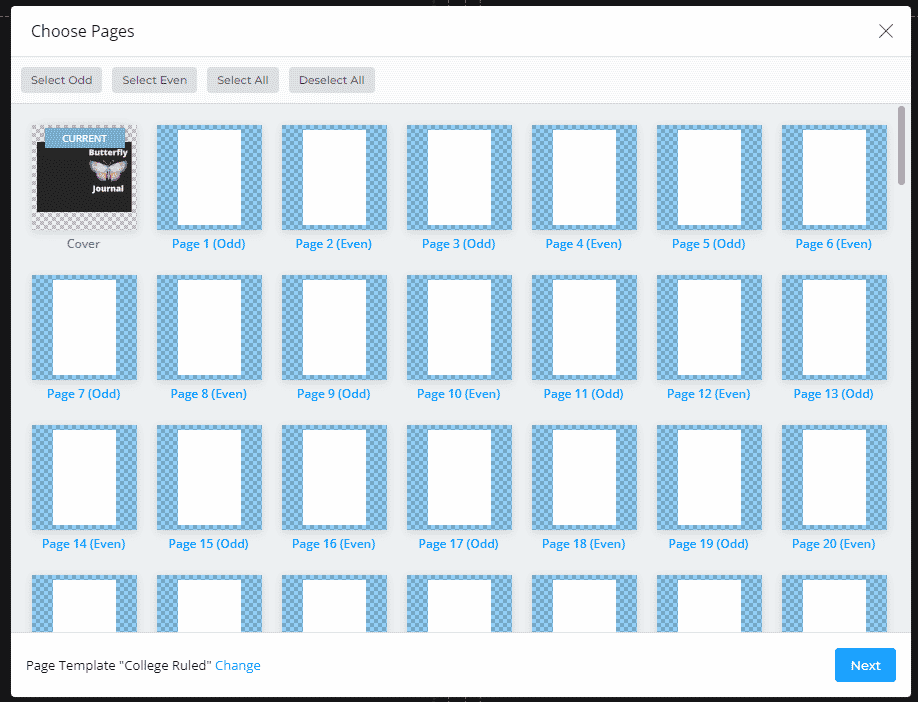Viewport: 918px width, 702px height.
Task: Select the Page 1 (Odd) thumbnail
Action: click(x=210, y=177)
